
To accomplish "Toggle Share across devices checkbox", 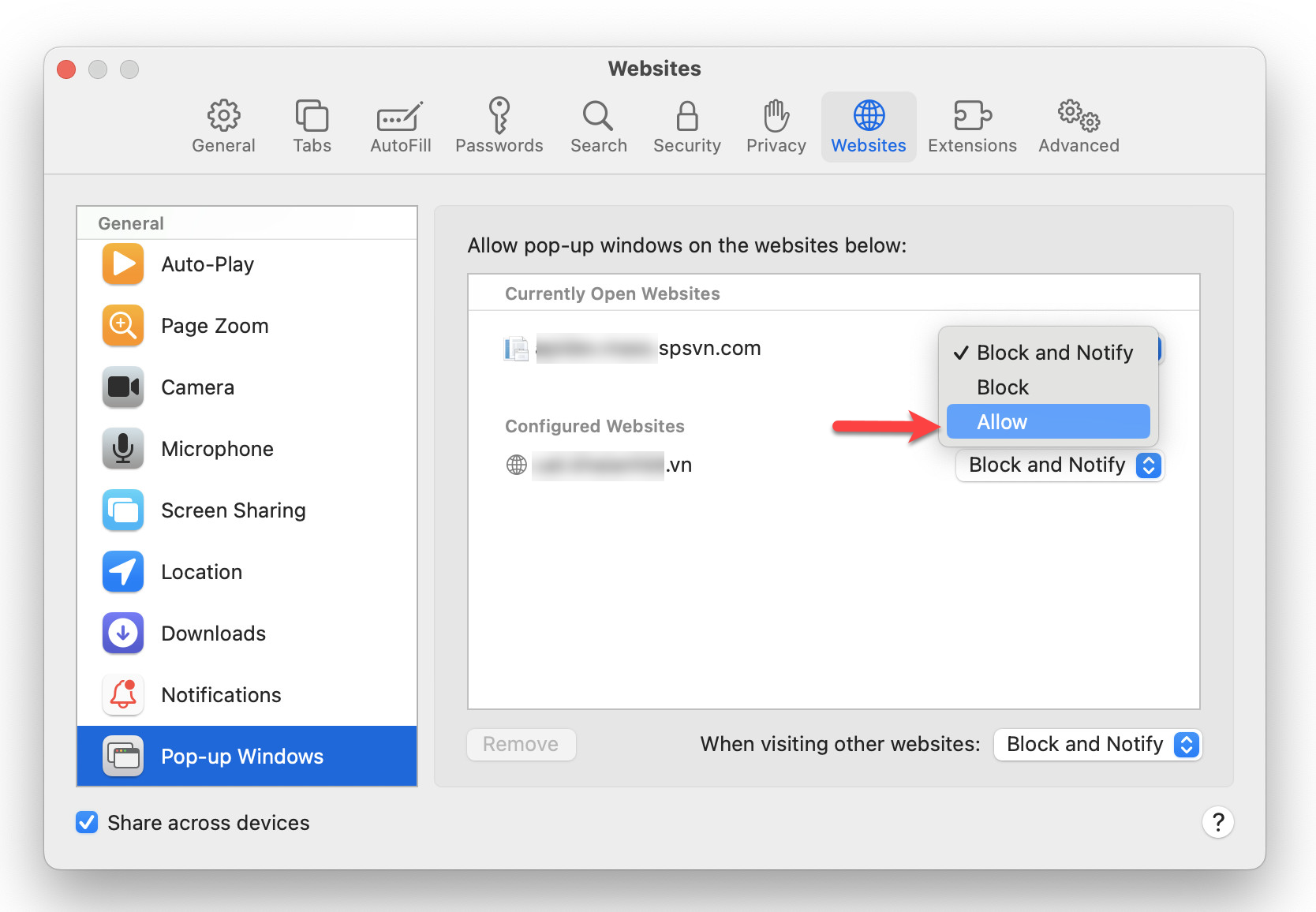I will click(x=87, y=823).
